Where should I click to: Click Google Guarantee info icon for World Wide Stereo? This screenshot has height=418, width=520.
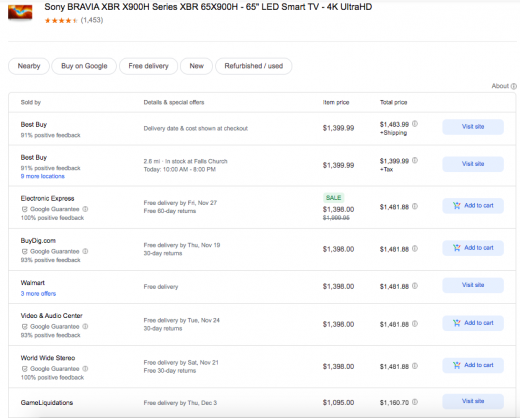[x=85, y=369]
